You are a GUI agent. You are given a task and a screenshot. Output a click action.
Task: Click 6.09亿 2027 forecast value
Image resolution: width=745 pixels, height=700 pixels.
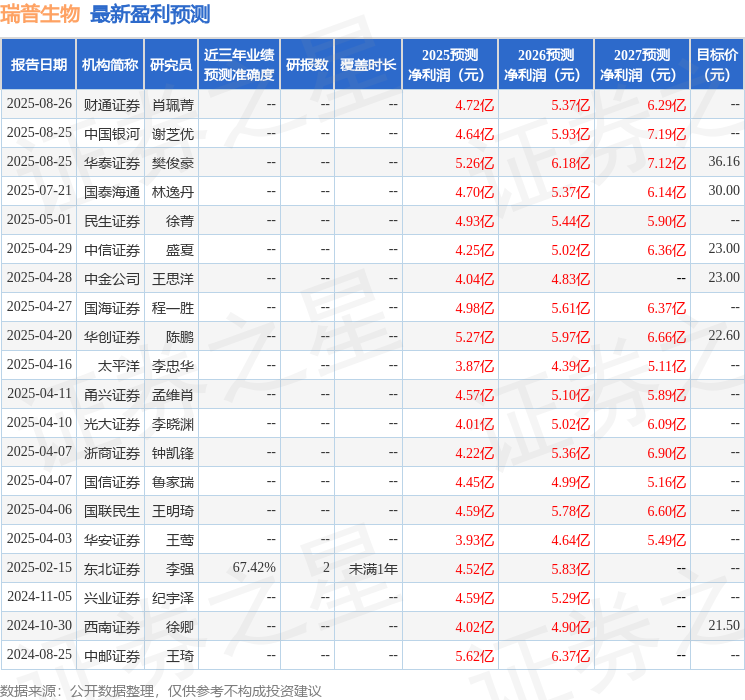[666, 424]
